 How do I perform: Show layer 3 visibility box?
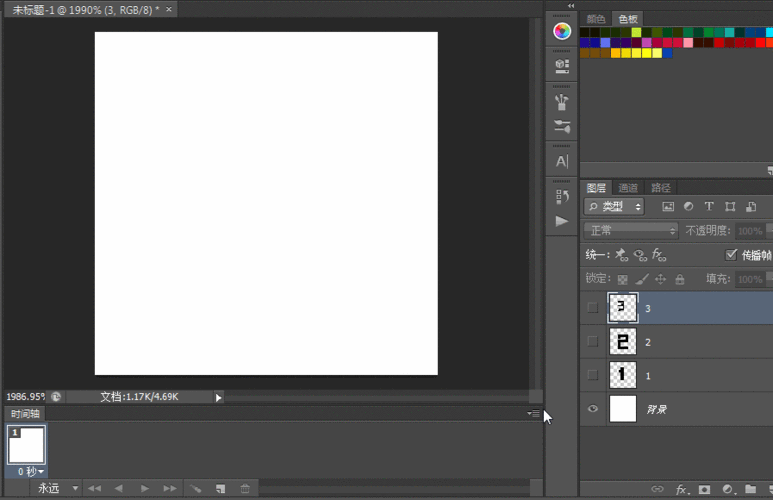(x=593, y=308)
